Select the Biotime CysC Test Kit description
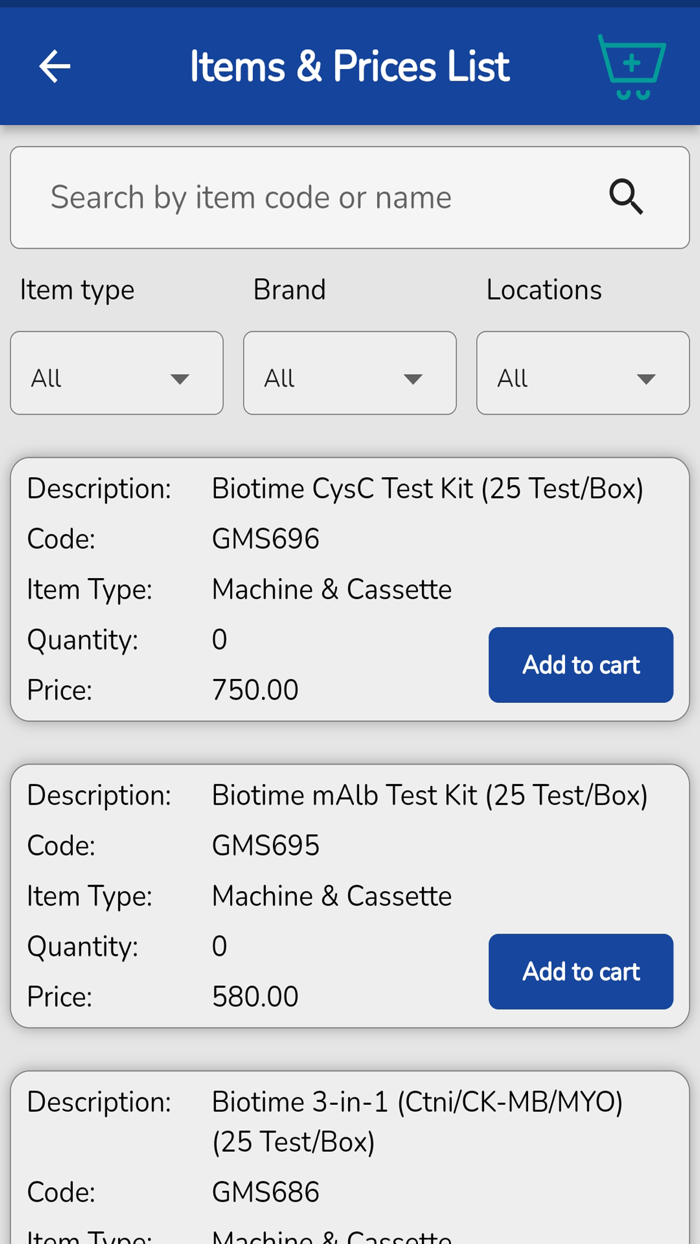This screenshot has width=700, height=1244. click(427, 489)
